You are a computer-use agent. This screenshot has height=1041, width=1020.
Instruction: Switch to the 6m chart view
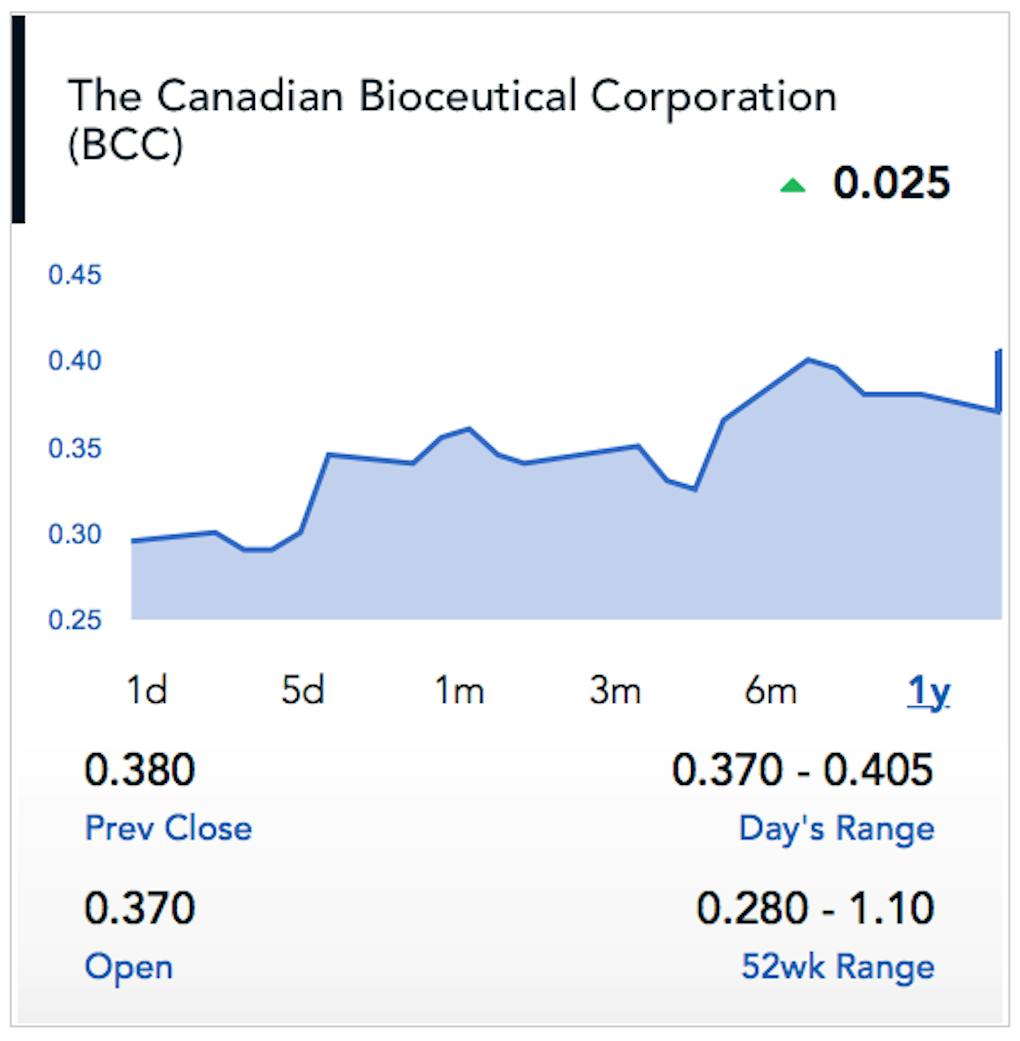point(770,691)
